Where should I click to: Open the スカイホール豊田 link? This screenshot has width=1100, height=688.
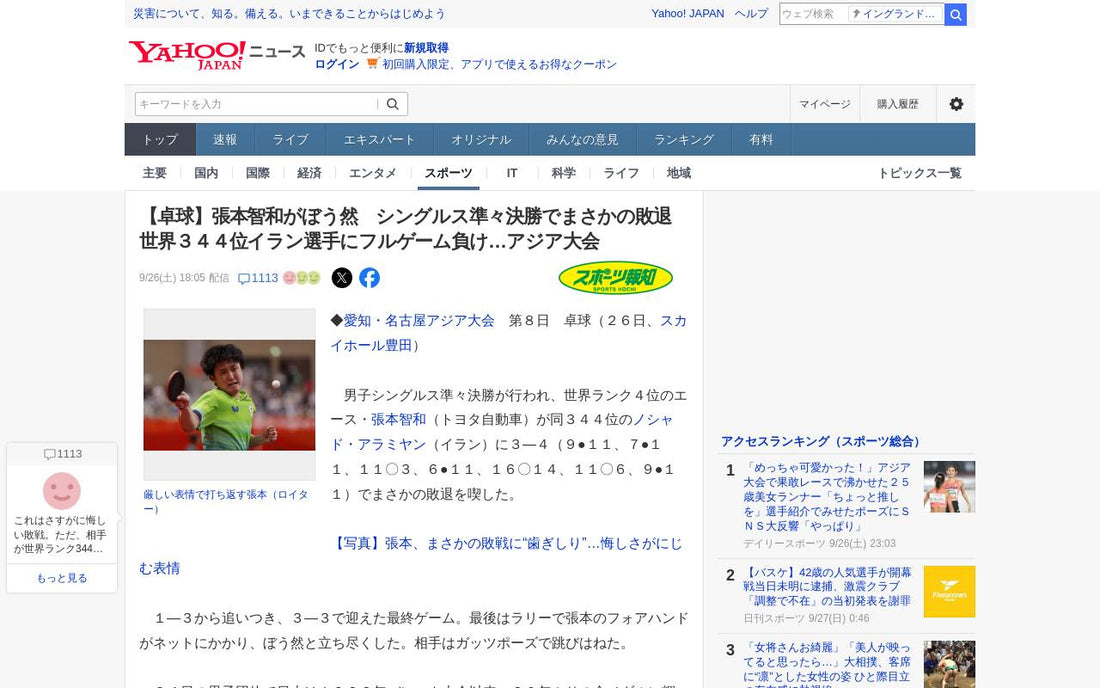(509, 333)
